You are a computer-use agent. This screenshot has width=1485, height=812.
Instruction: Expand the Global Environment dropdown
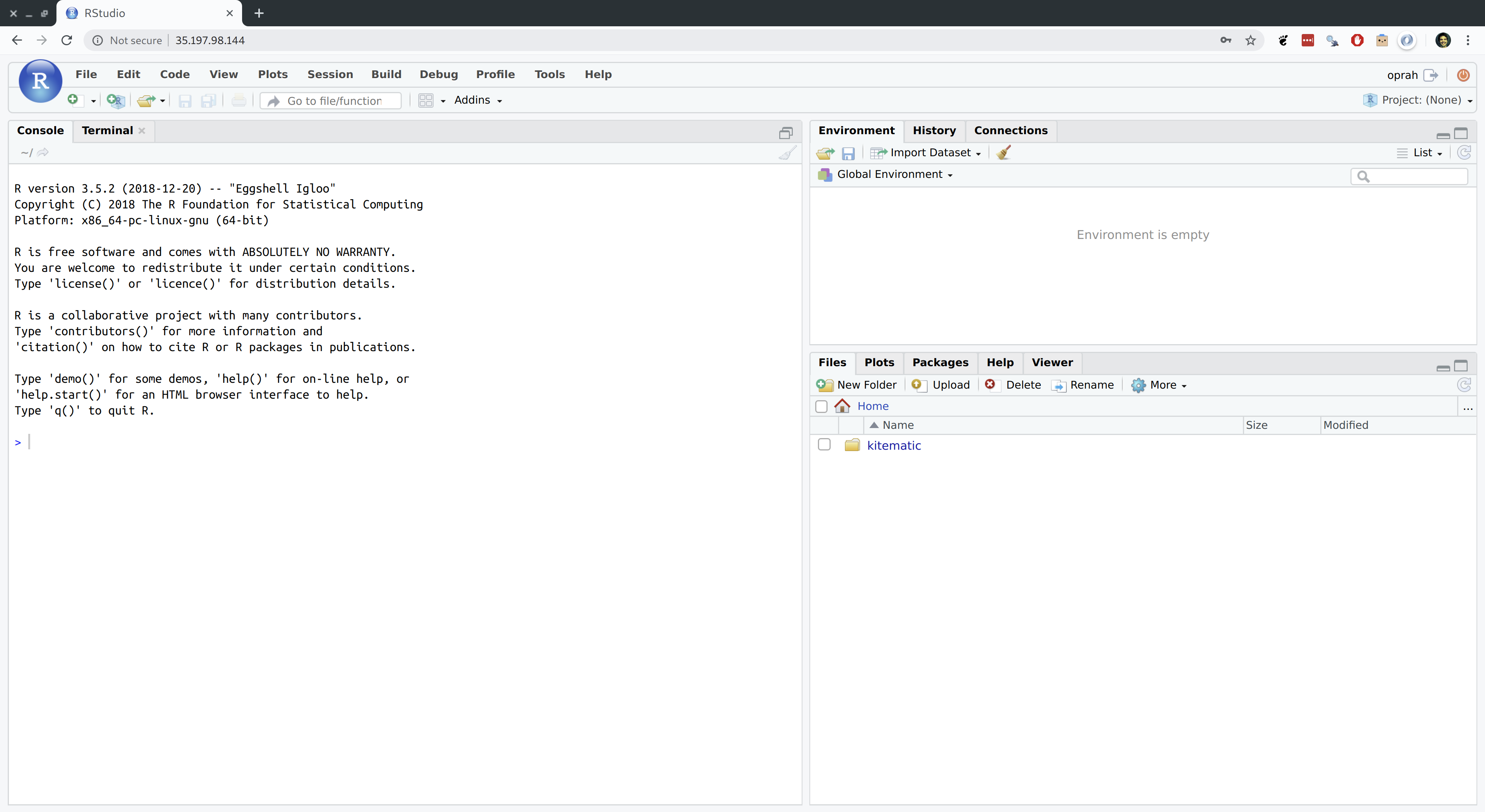tap(886, 175)
